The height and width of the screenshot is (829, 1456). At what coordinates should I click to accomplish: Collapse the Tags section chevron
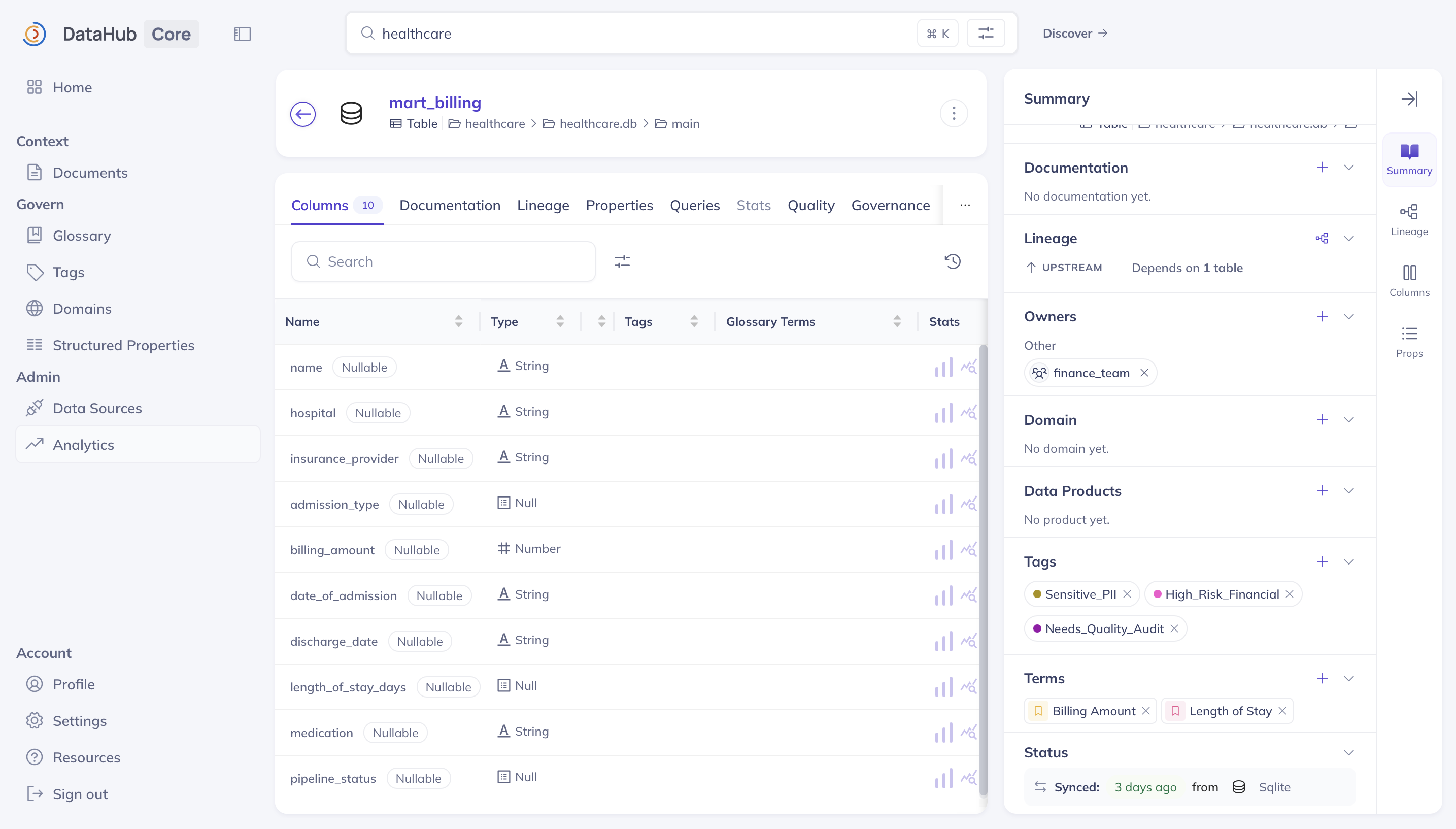click(1348, 562)
